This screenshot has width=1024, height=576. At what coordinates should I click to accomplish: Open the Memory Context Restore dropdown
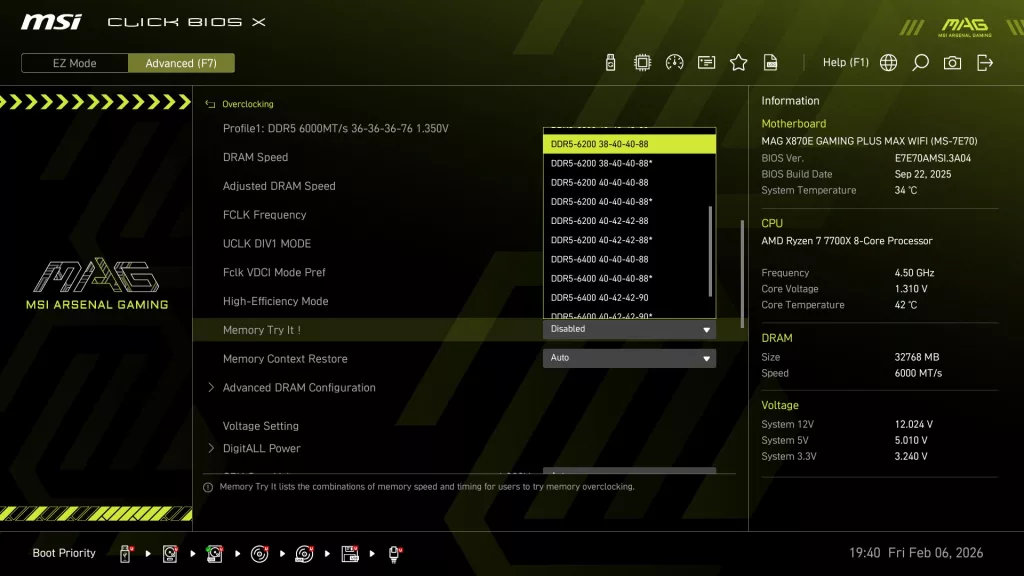point(629,358)
